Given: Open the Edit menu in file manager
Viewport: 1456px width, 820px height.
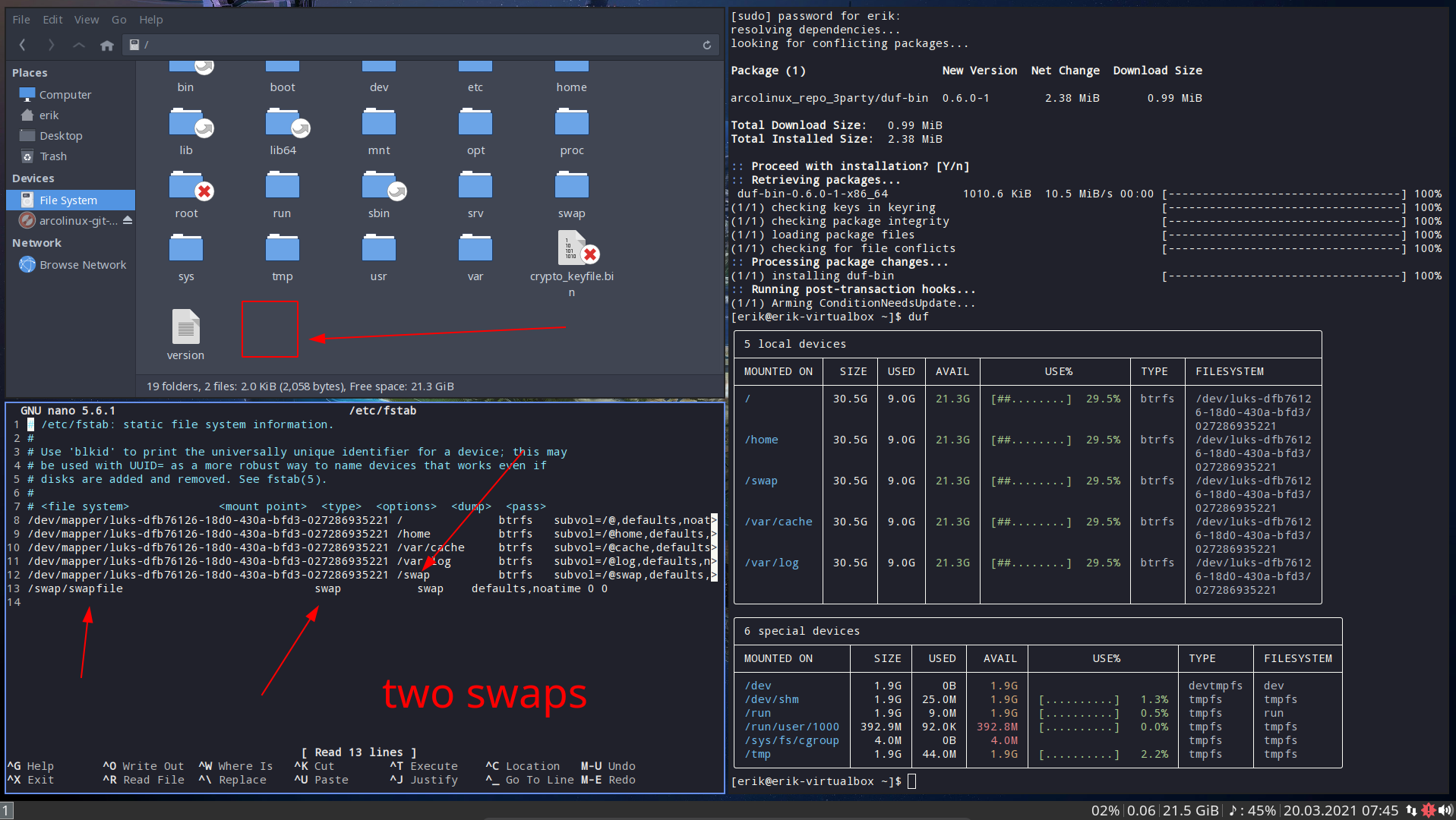Looking at the screenshot, I should [x=53, y=20].
